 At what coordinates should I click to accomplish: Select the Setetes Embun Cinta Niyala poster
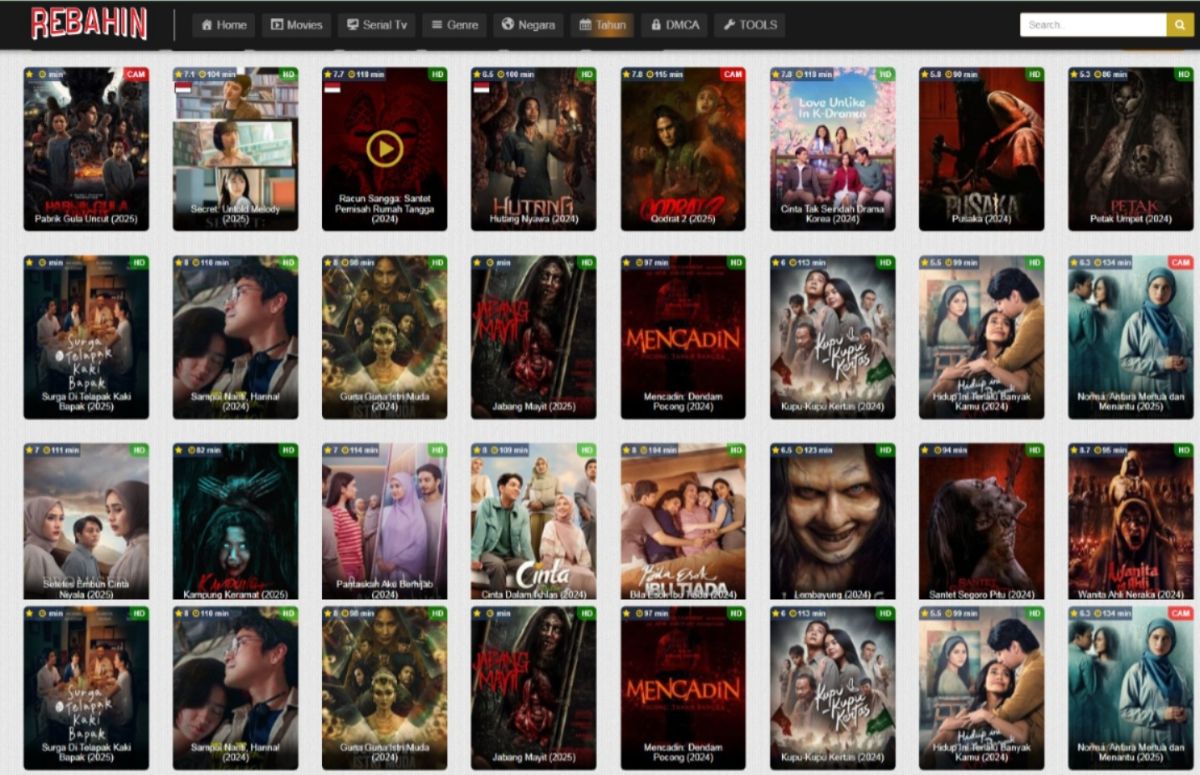point(86,521)
